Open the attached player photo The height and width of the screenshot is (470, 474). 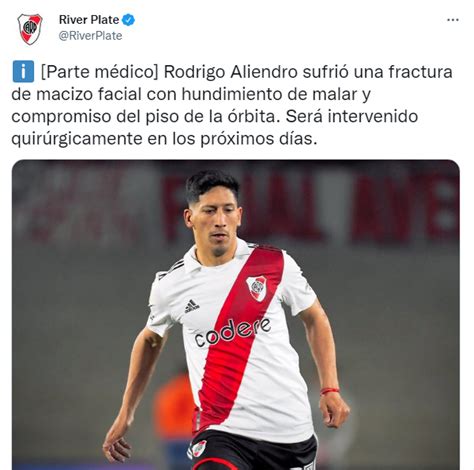coord(236,315)
